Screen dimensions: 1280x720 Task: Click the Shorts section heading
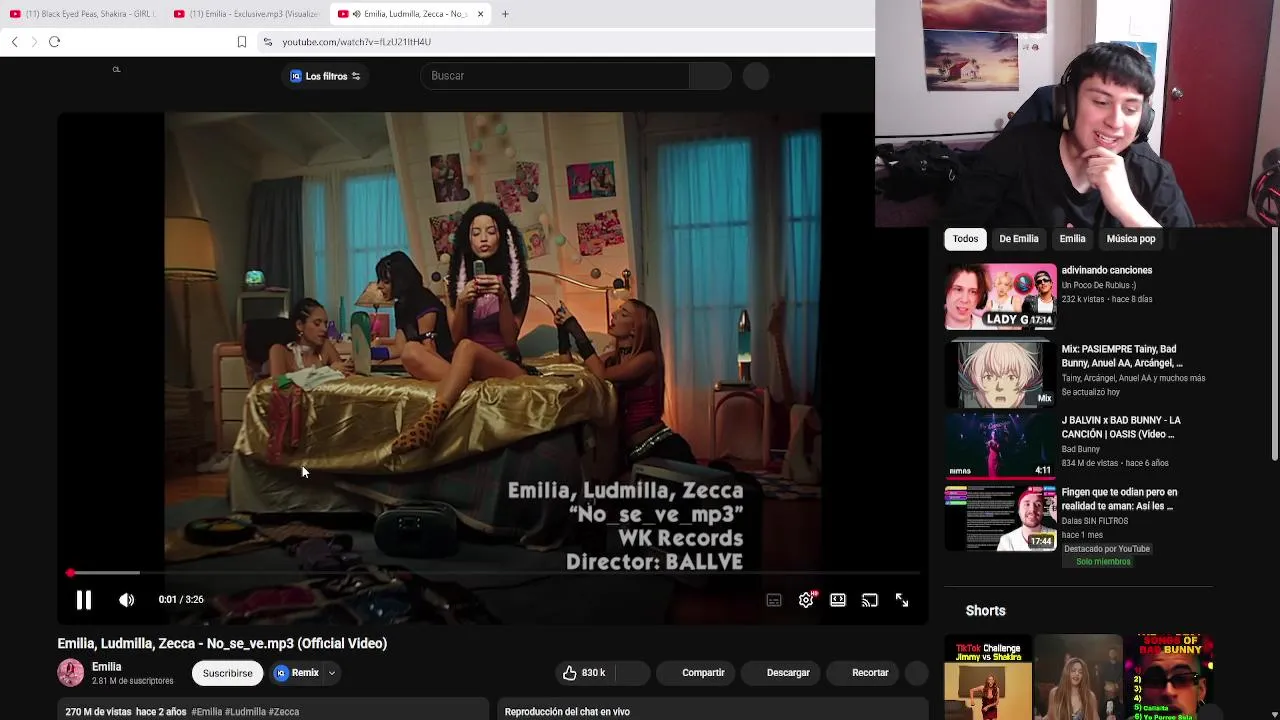pyautogui.click(x=985, y=611)
